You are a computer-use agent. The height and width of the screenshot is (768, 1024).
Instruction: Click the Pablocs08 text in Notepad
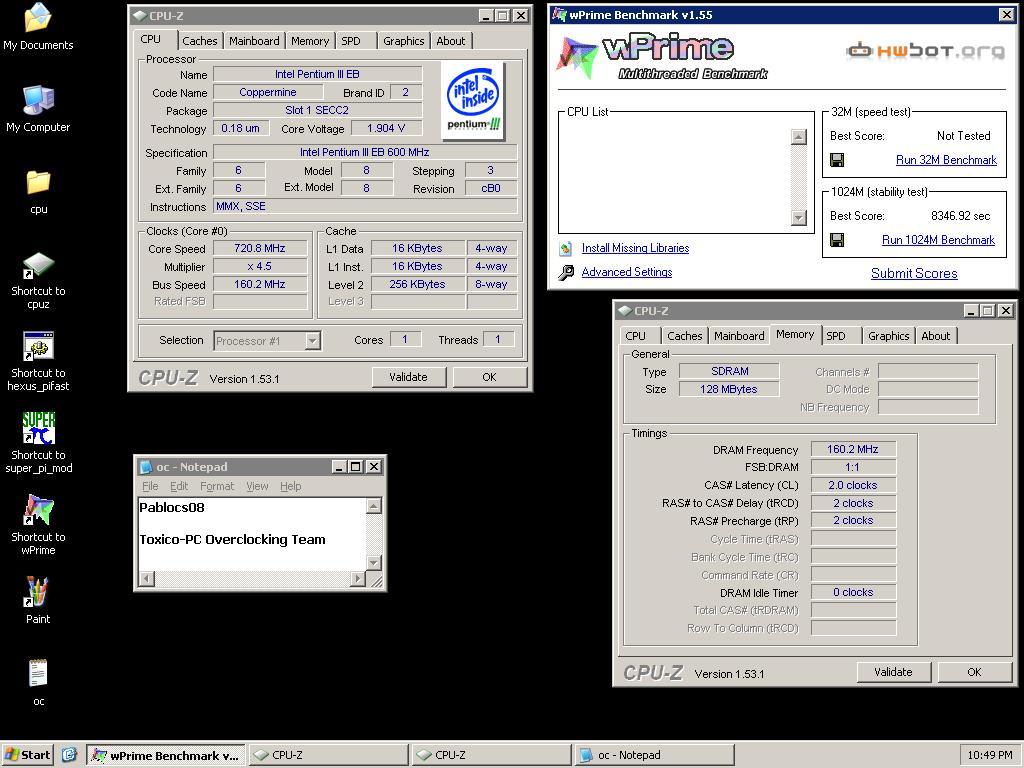tap(172, 507)
